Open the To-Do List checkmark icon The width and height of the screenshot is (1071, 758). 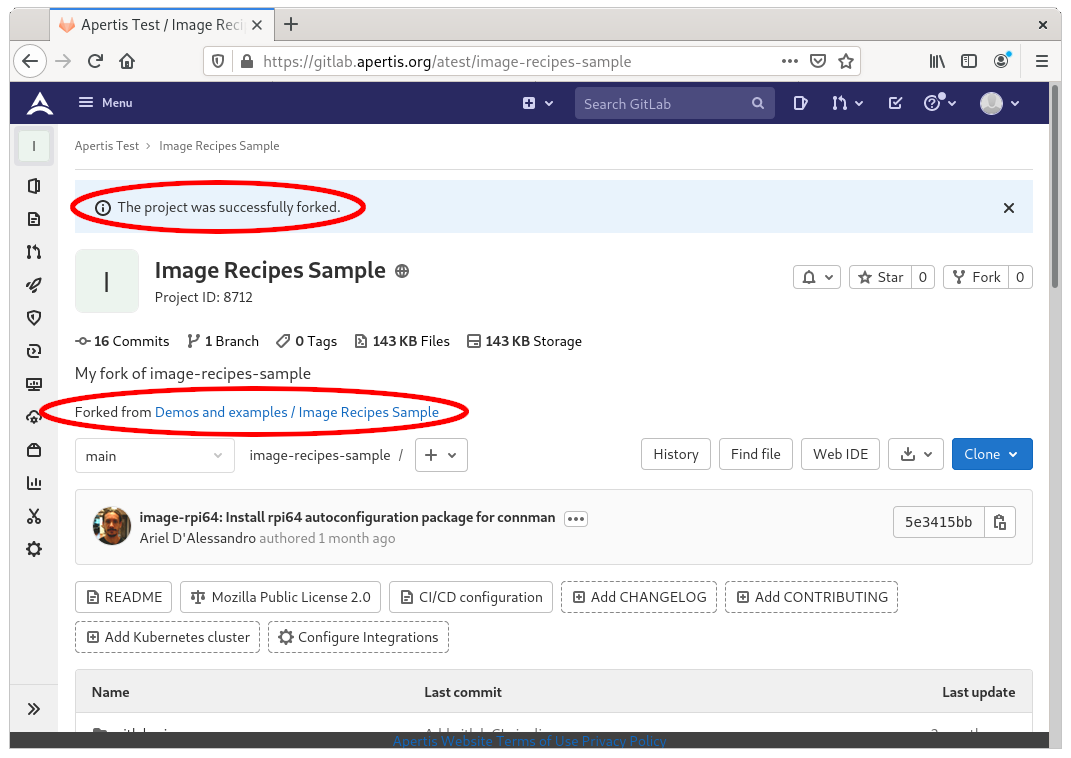[x=895, y=103]
